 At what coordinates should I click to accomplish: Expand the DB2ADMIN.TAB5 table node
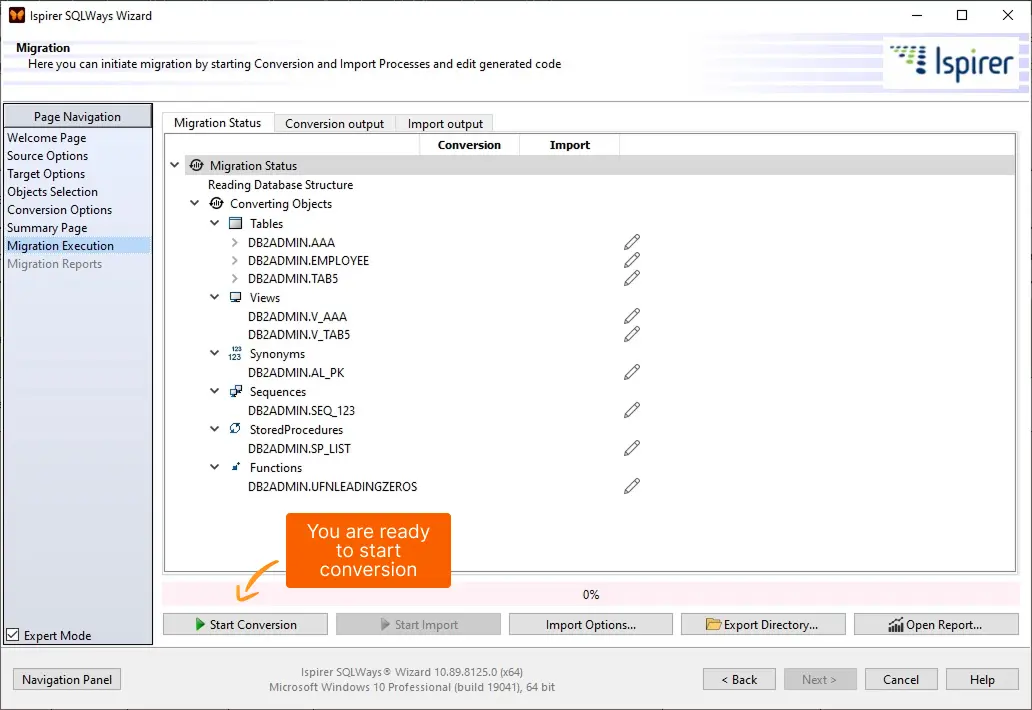point(234,278)
